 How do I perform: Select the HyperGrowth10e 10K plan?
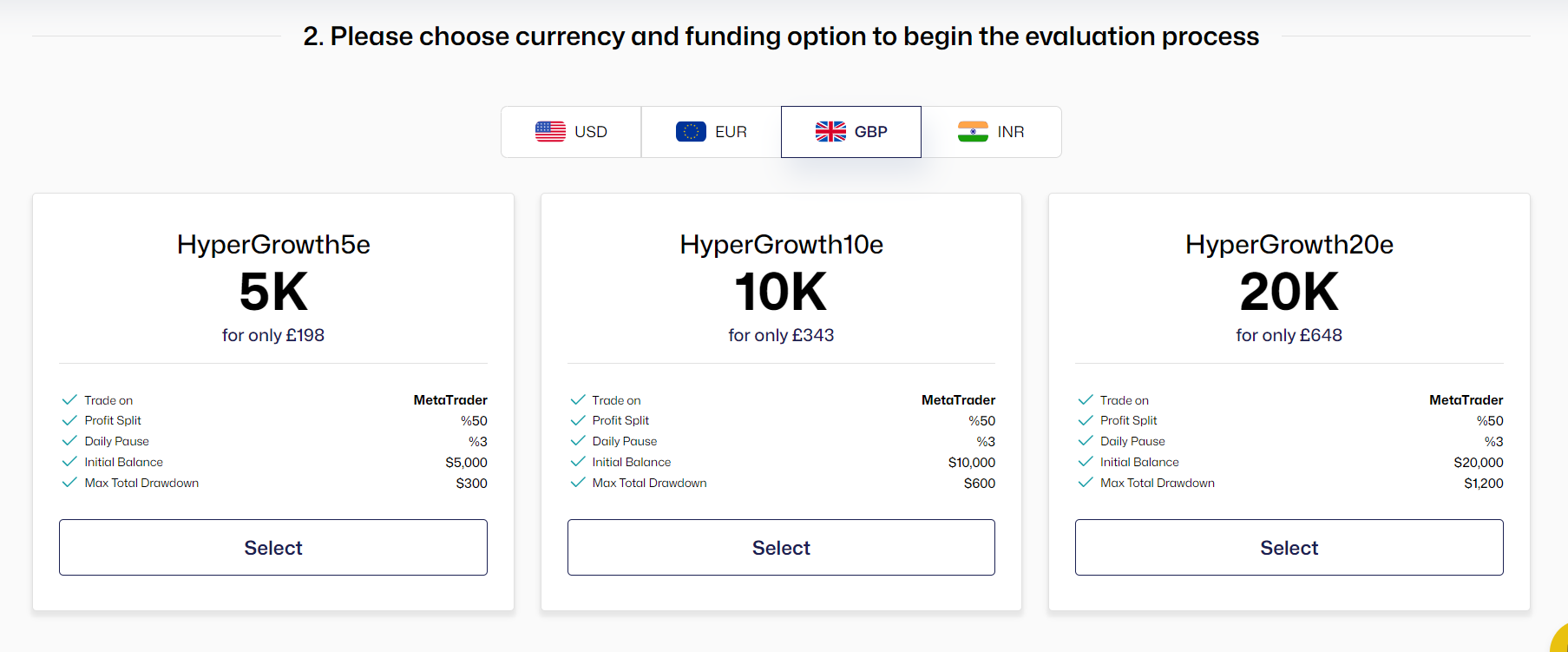tap(781, 548)
